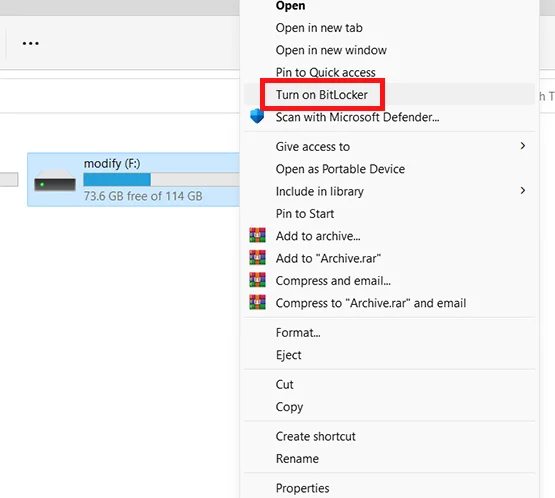Choose Open as Portable Device
This screenshot has width=555, height=498.
pyautogui.click(x=340, y=169)
